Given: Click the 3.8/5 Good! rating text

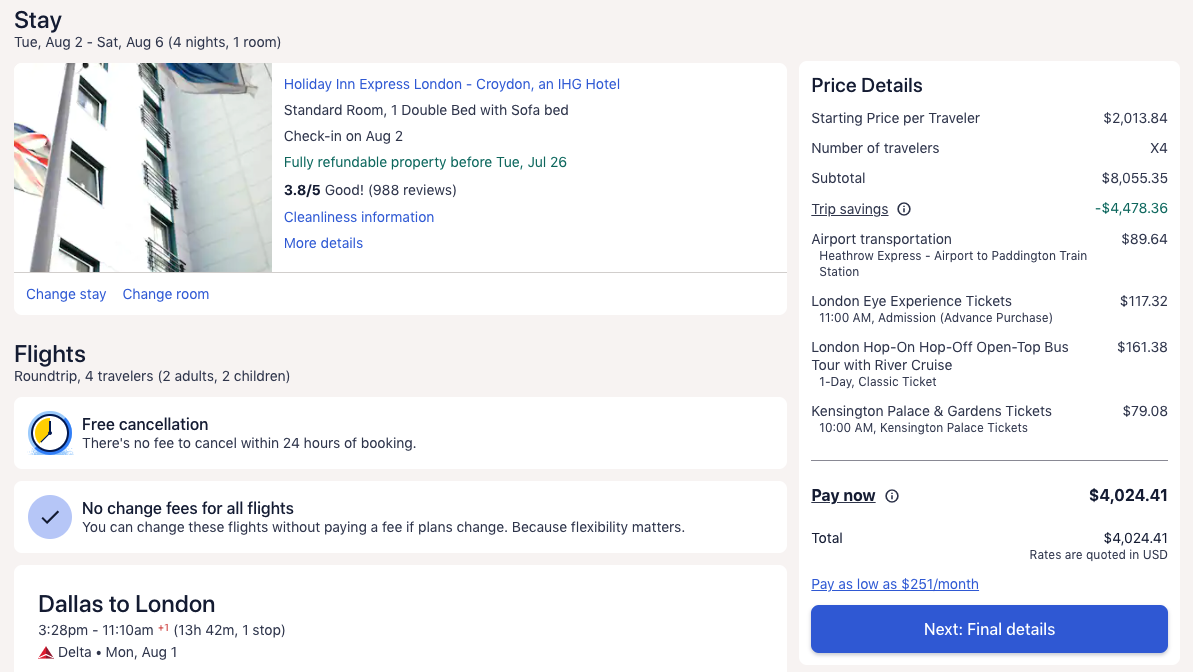Looking at the screenshot, I should point(370,190).
